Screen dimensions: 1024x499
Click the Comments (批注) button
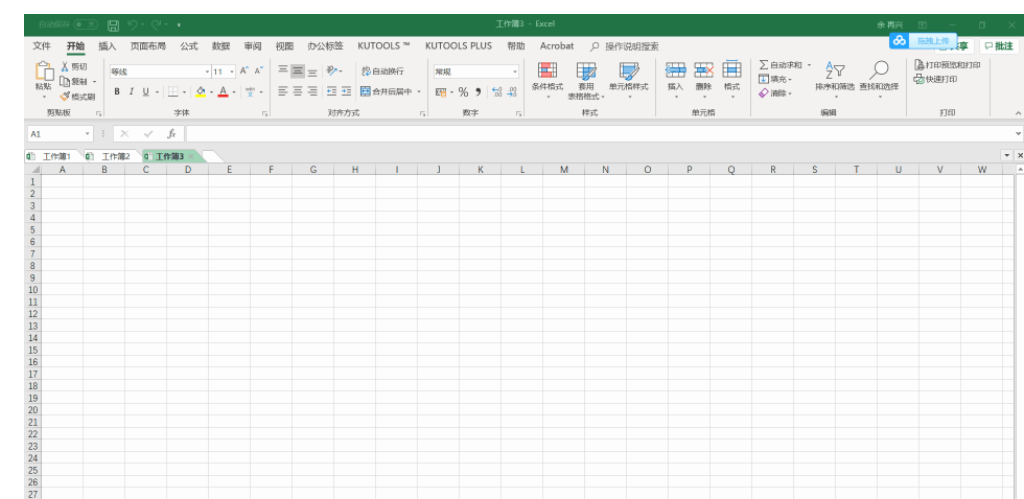point(999,46)
